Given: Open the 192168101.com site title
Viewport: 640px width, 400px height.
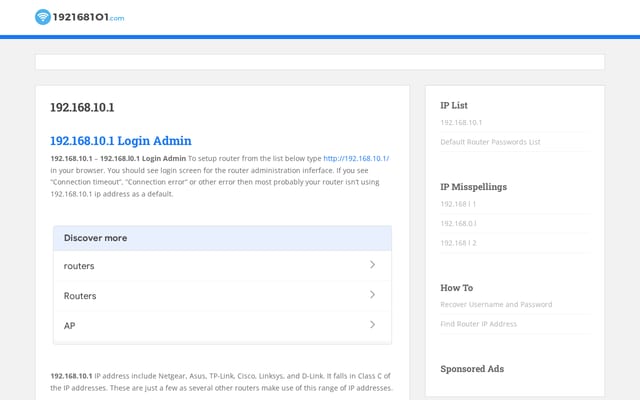Looking at the screenshot, I should (x=88, y=17).
